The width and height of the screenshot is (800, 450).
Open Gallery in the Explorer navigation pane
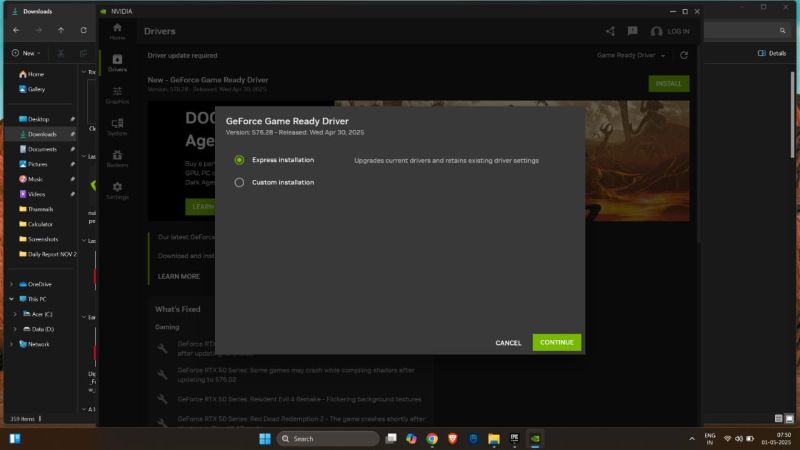[x=32, y=89]
